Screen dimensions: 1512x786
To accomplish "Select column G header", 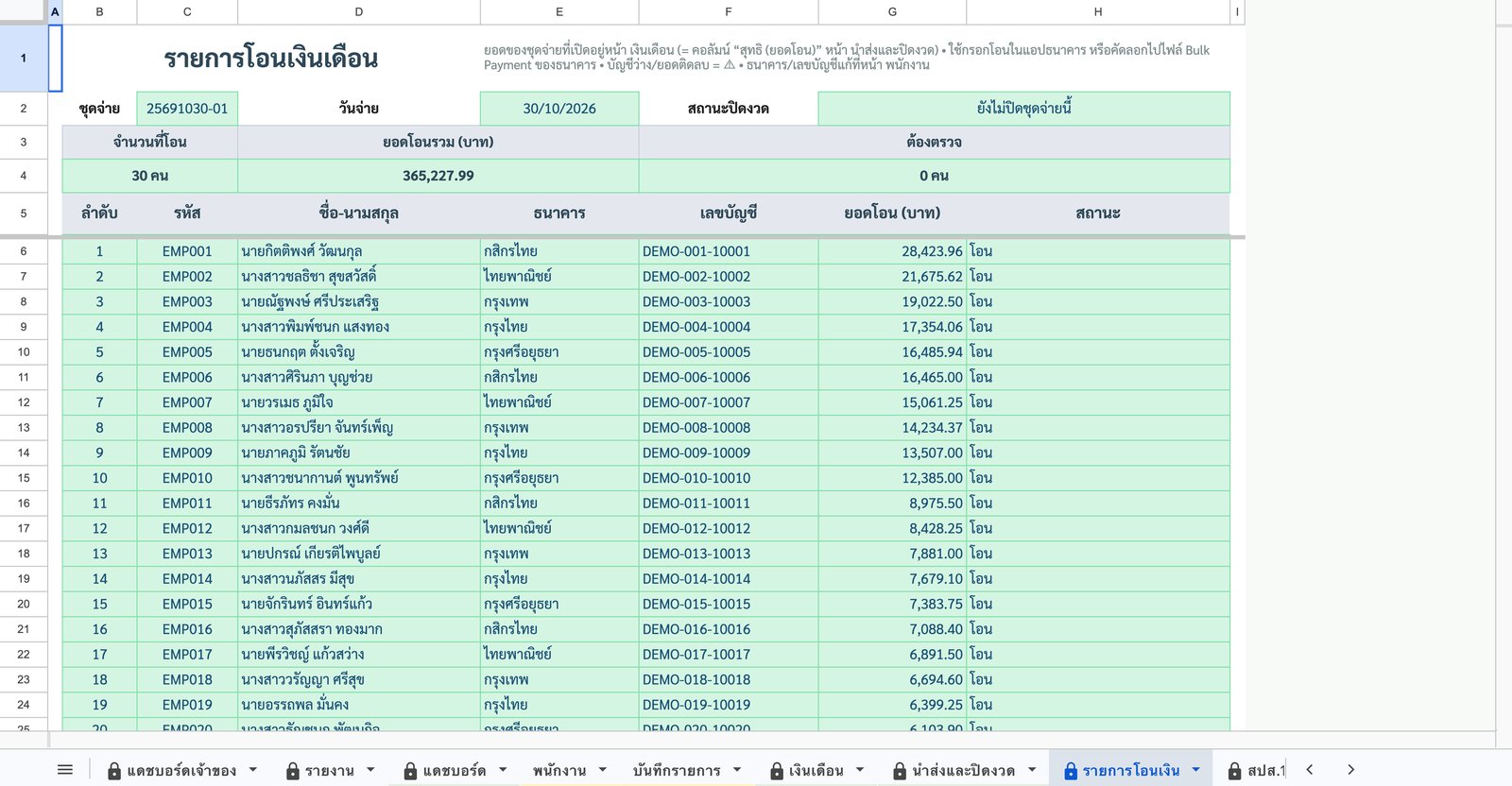I will coord(892,11).
